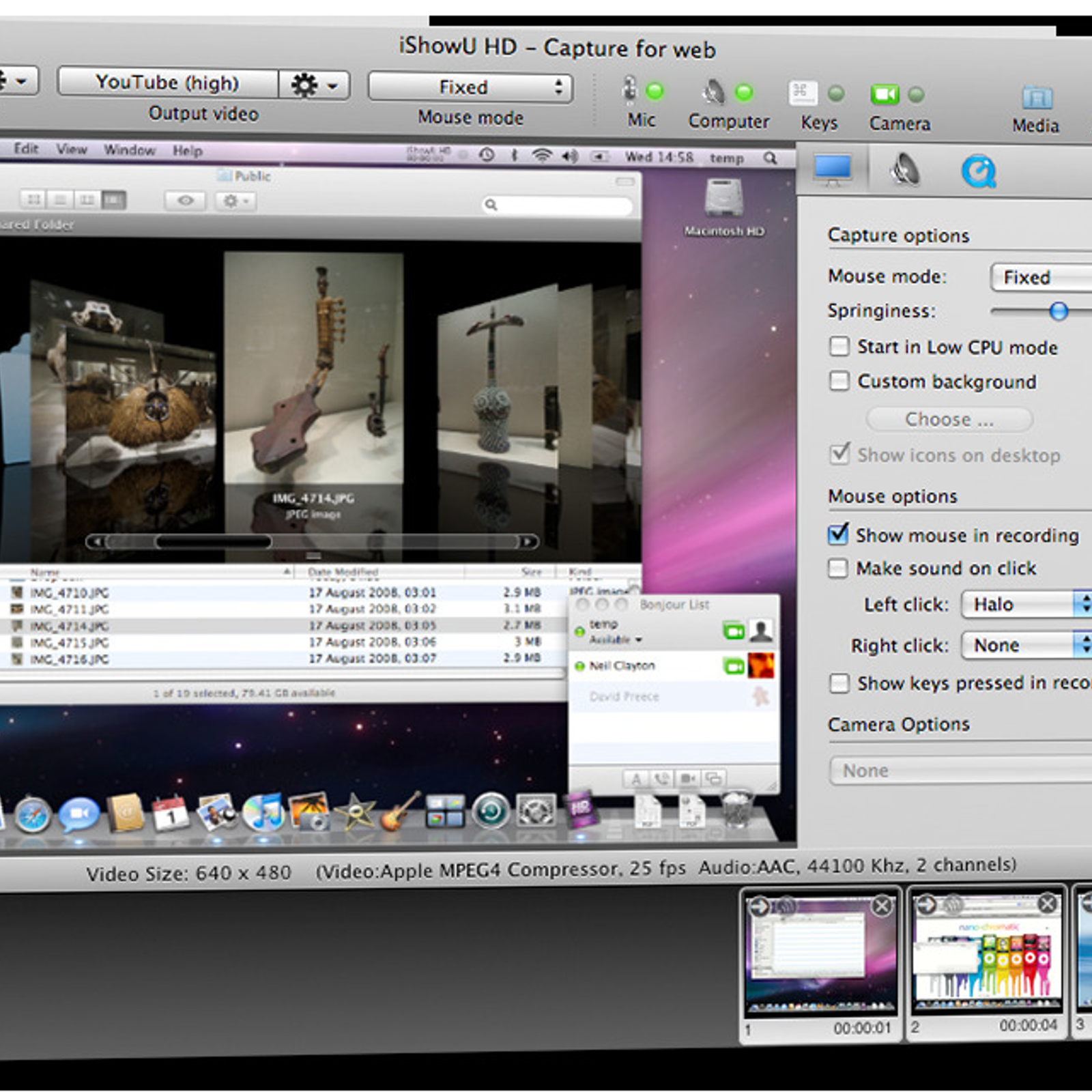
Task: Enable the Custom background checkbox
Action: (839, 380)
